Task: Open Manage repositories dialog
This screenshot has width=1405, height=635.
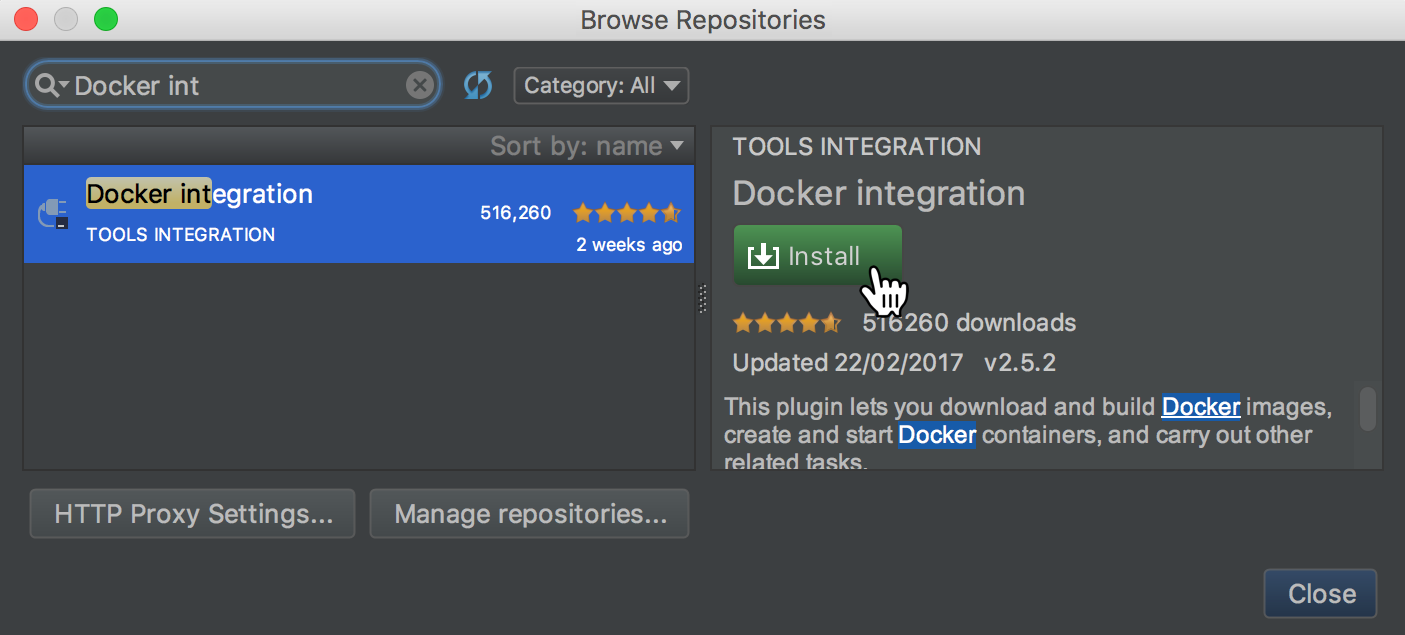Action: click(529, 514)
